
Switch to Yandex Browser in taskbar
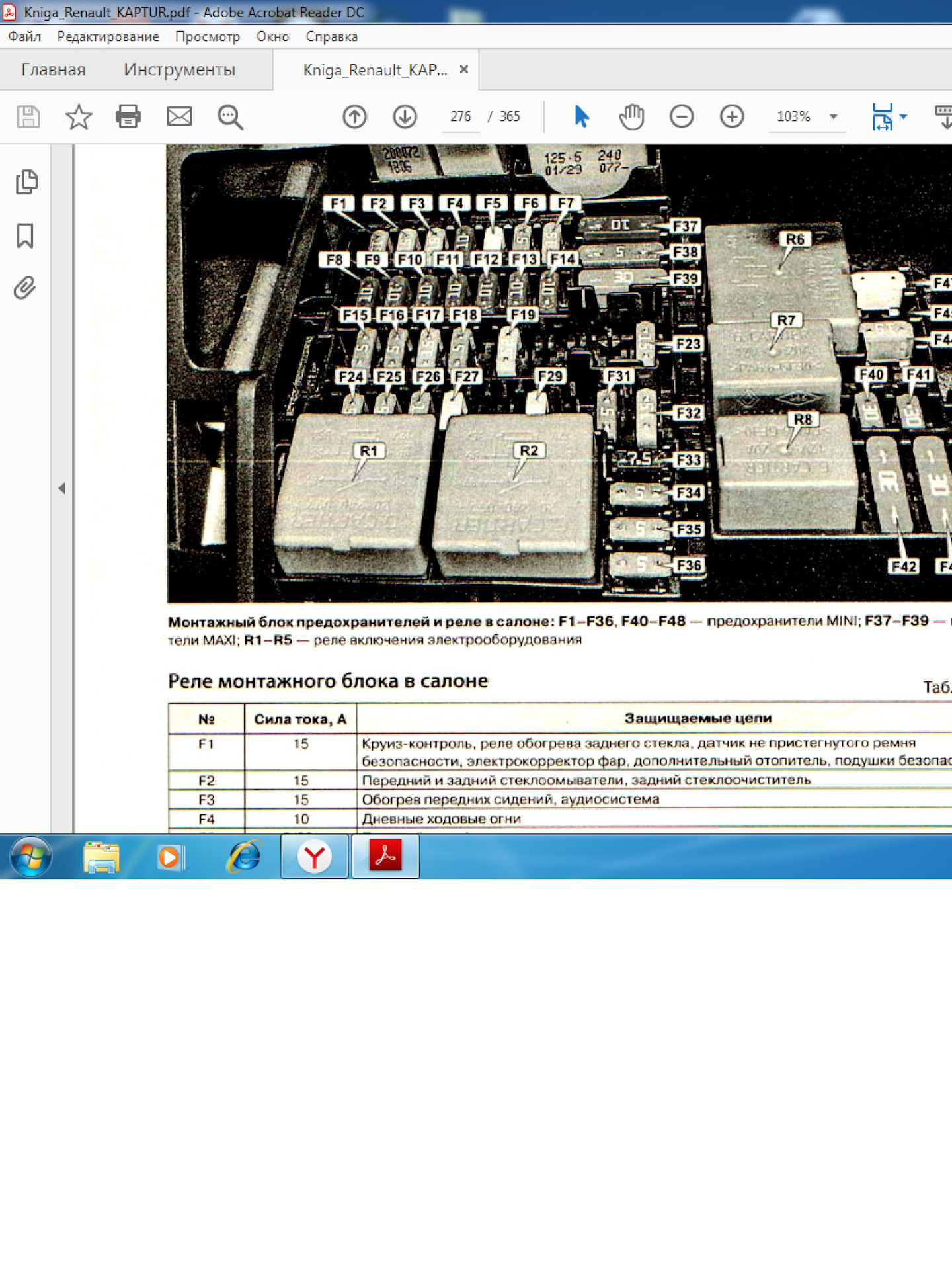click(315, 857)
